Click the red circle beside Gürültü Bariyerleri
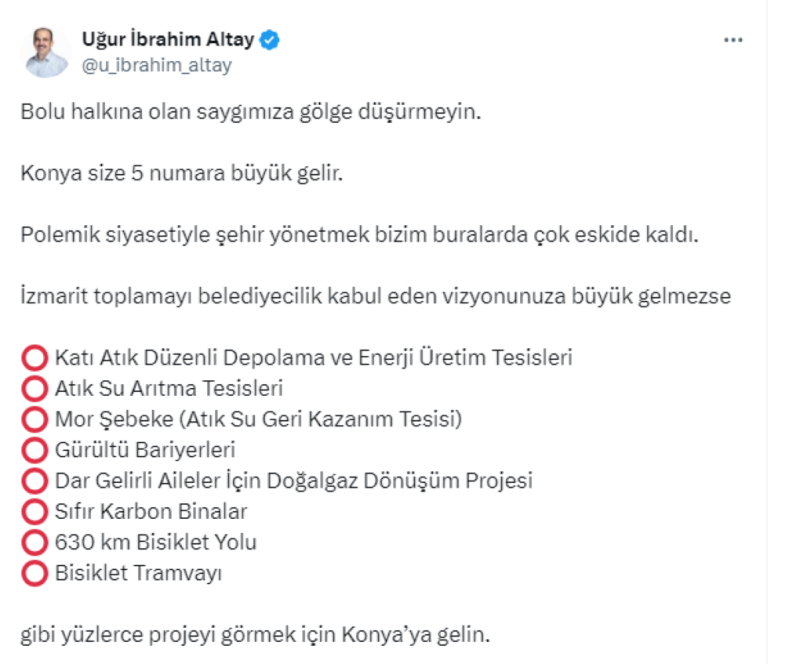This screenshot has height=664, width=800. (34, 449)
